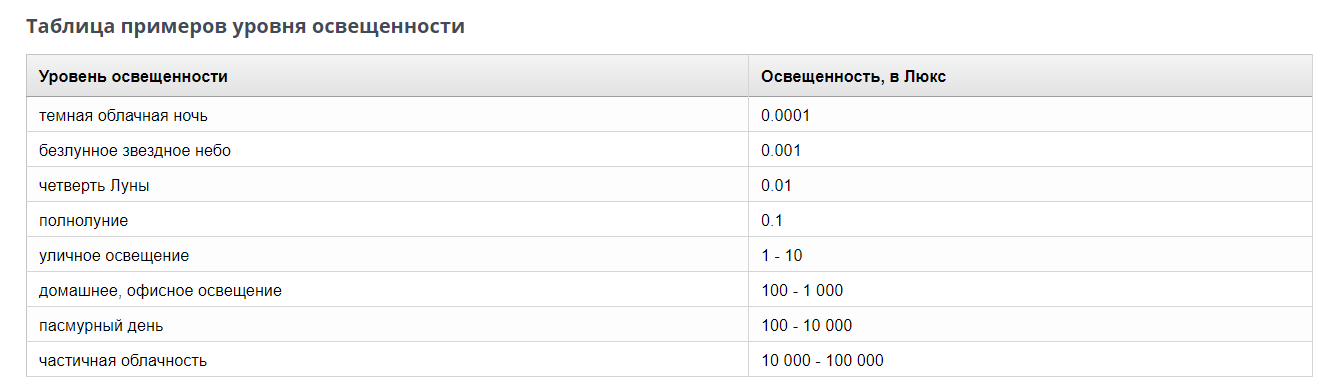Click the '0.1' lux value
This screenshot has width=1319, height=389.
click(x=772, y=220)
